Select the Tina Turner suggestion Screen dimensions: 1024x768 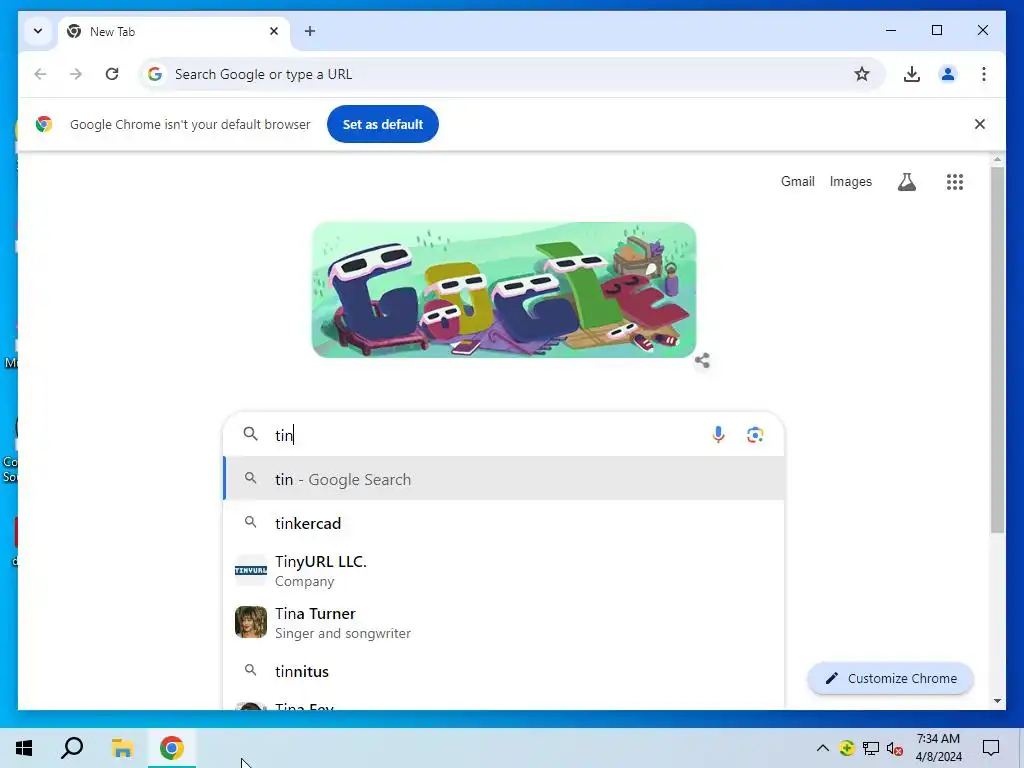tap(504, 622)
